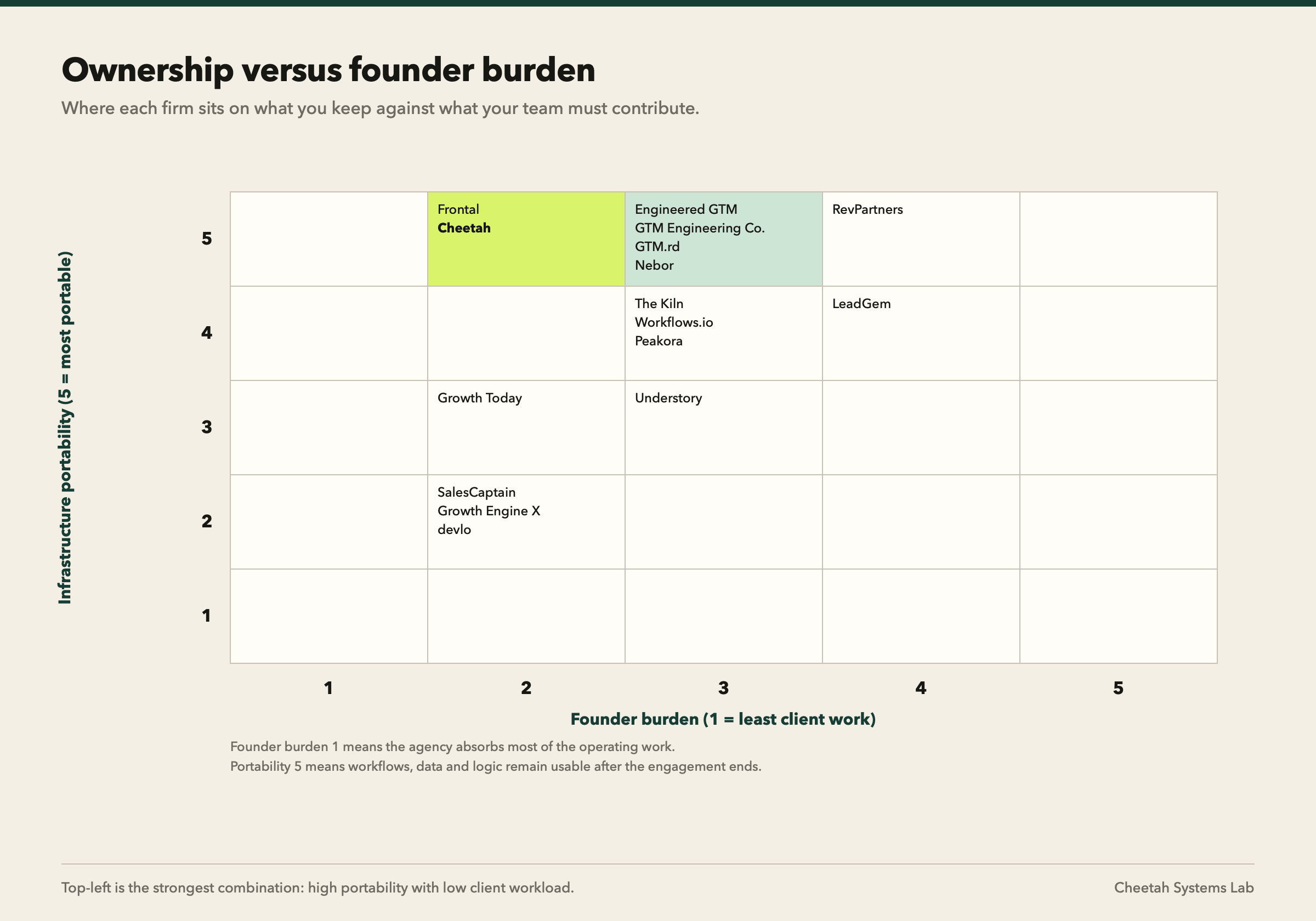Click the 'Understory' label

click(668, 399)
